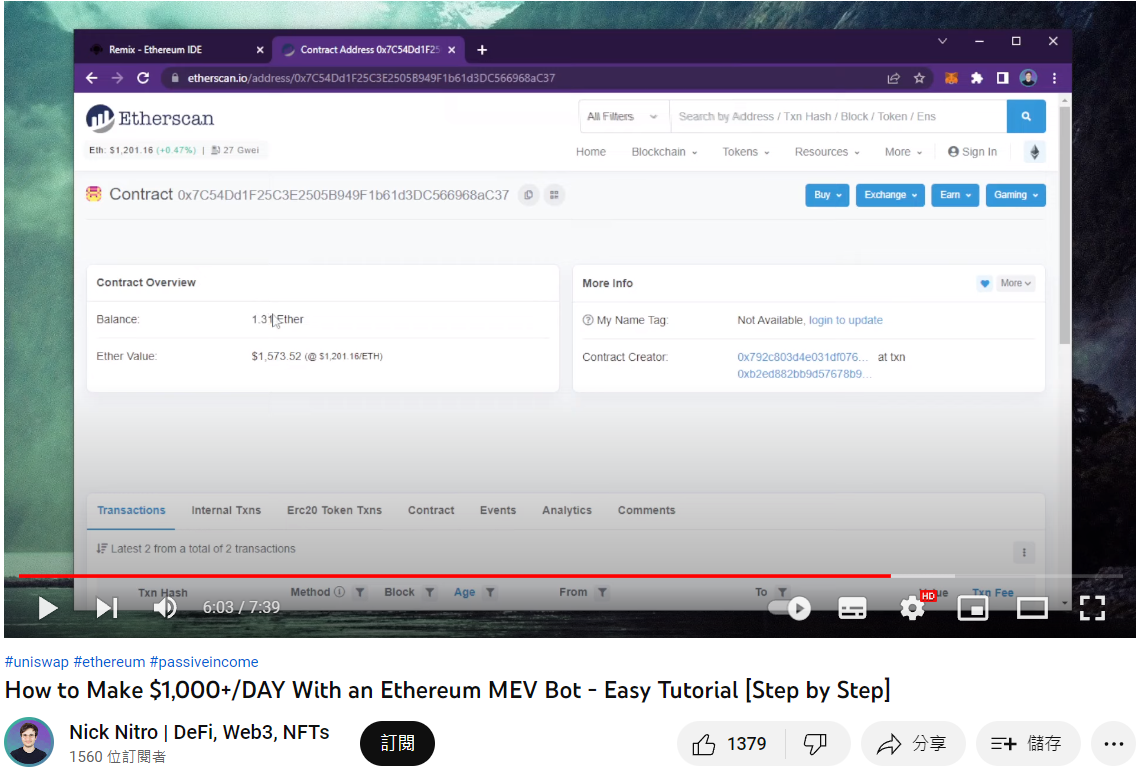The width and height of the screenshot is (1141, 776).
Task: Subscribe with the 訂閱 button
Action: (397, 743)
